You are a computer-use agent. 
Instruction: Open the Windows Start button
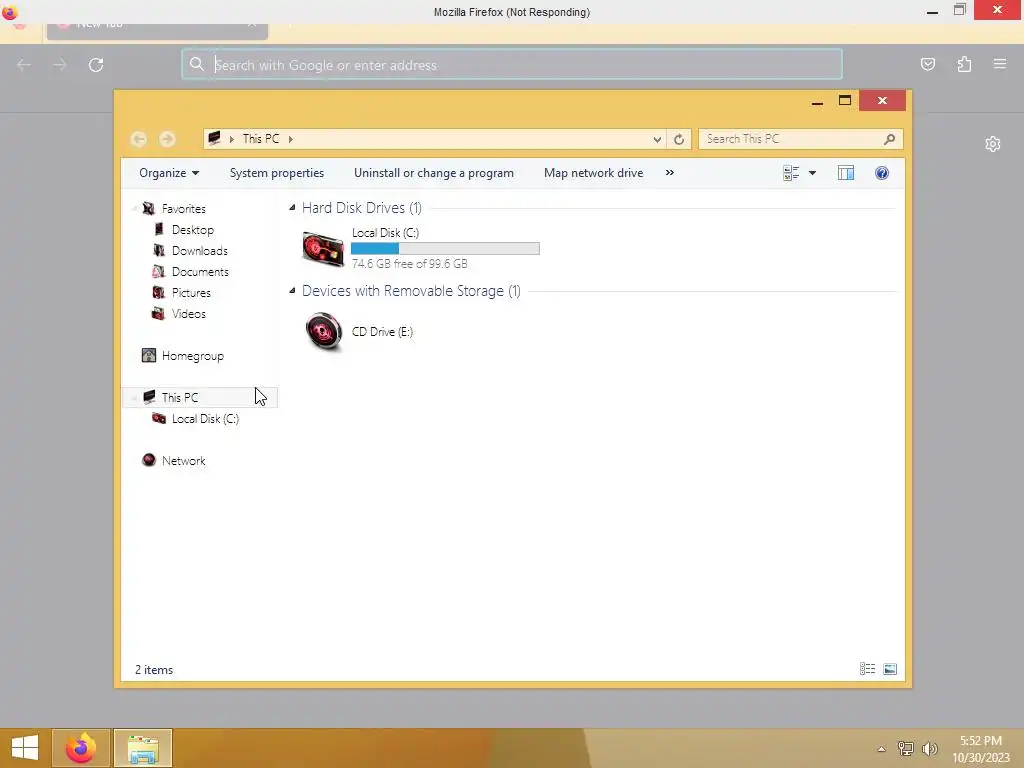pyautogui.click(x=25, y=748)
